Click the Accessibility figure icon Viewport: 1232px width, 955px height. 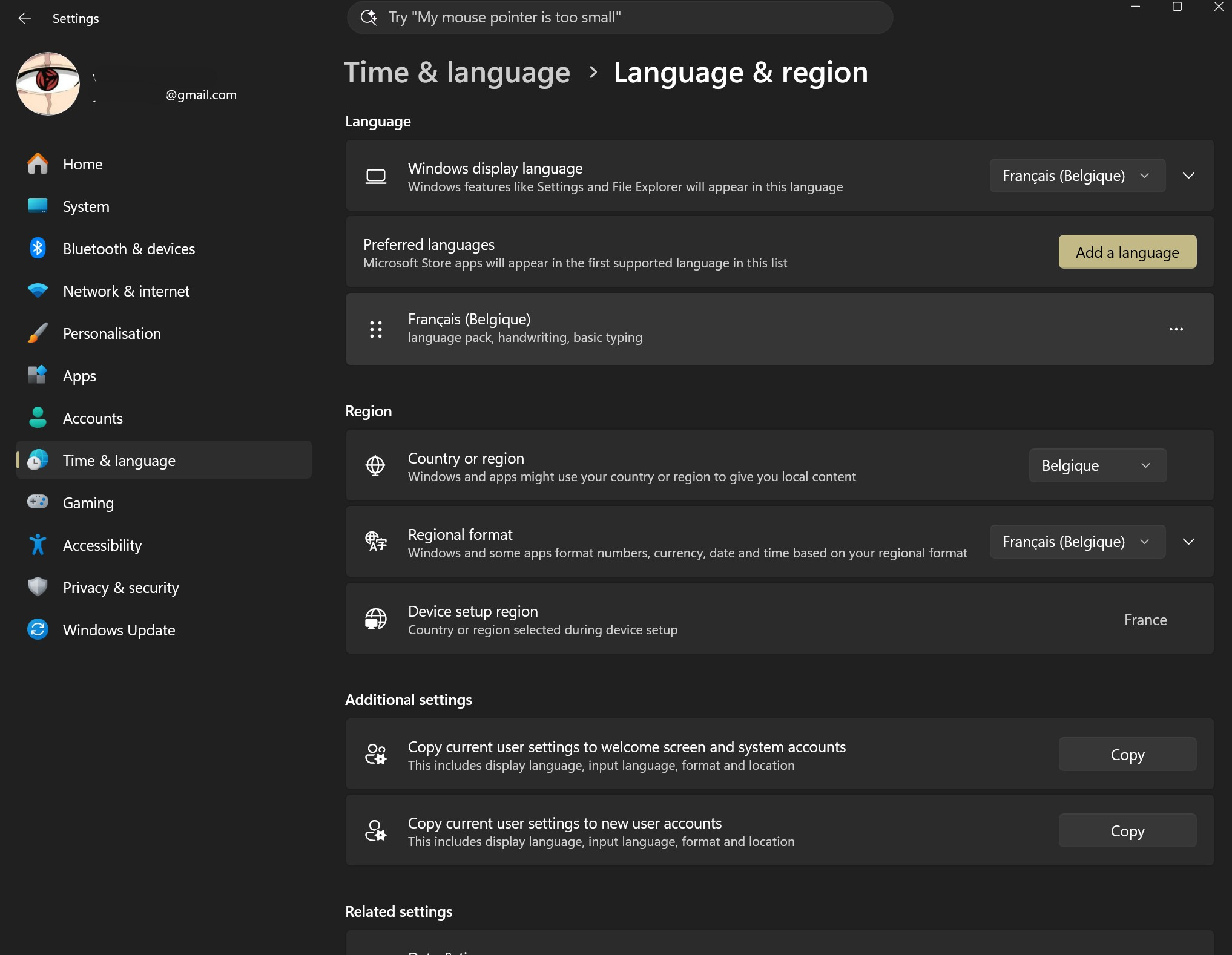[x=38, y=545]
